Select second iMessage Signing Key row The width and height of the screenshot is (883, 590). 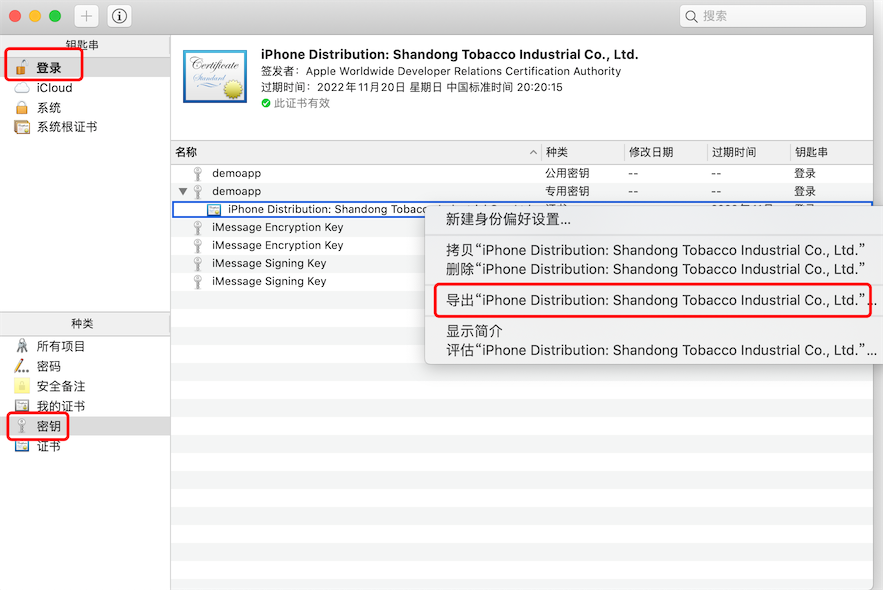pyautogui.click(x=298, y=281)
